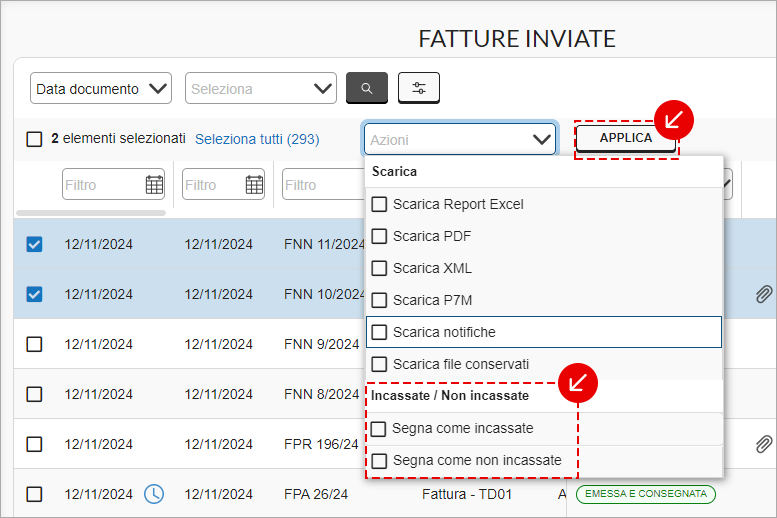777x518 pixels.
Task: Click paperclip attachment icon on FPR 196/24 row
Action: click(763, 443)
